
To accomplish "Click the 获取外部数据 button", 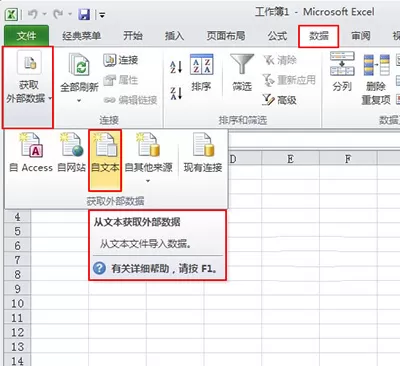I will (x=28, y=87).
